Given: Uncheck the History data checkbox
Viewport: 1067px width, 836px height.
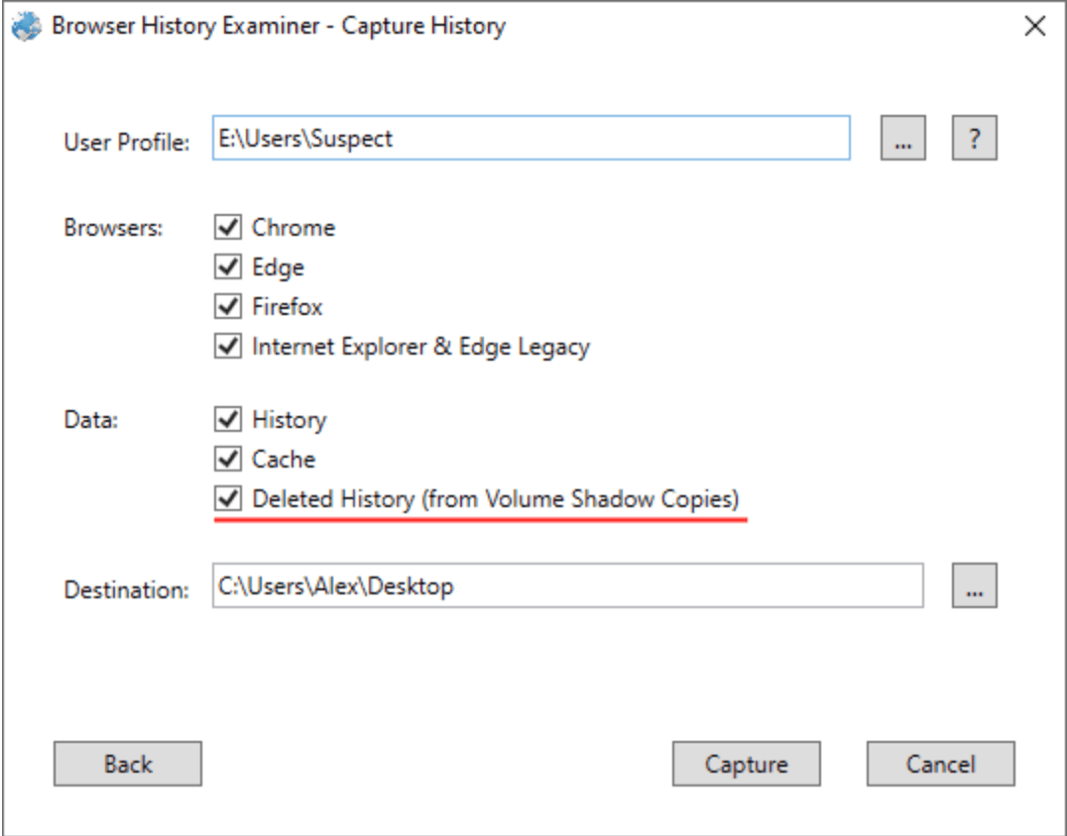Looking at the screenshot, I should click(x=228, y=419).
